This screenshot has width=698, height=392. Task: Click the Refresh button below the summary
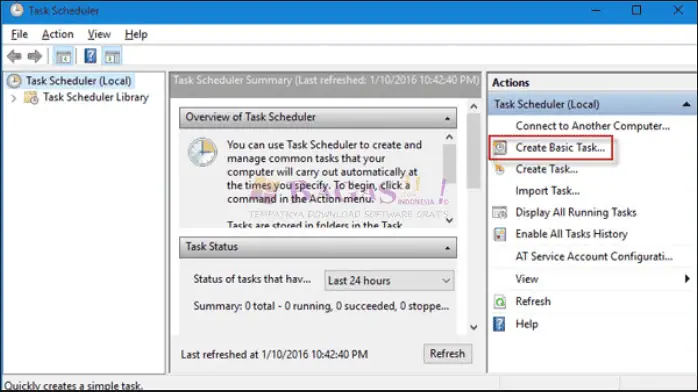click(x=447, y=354)
